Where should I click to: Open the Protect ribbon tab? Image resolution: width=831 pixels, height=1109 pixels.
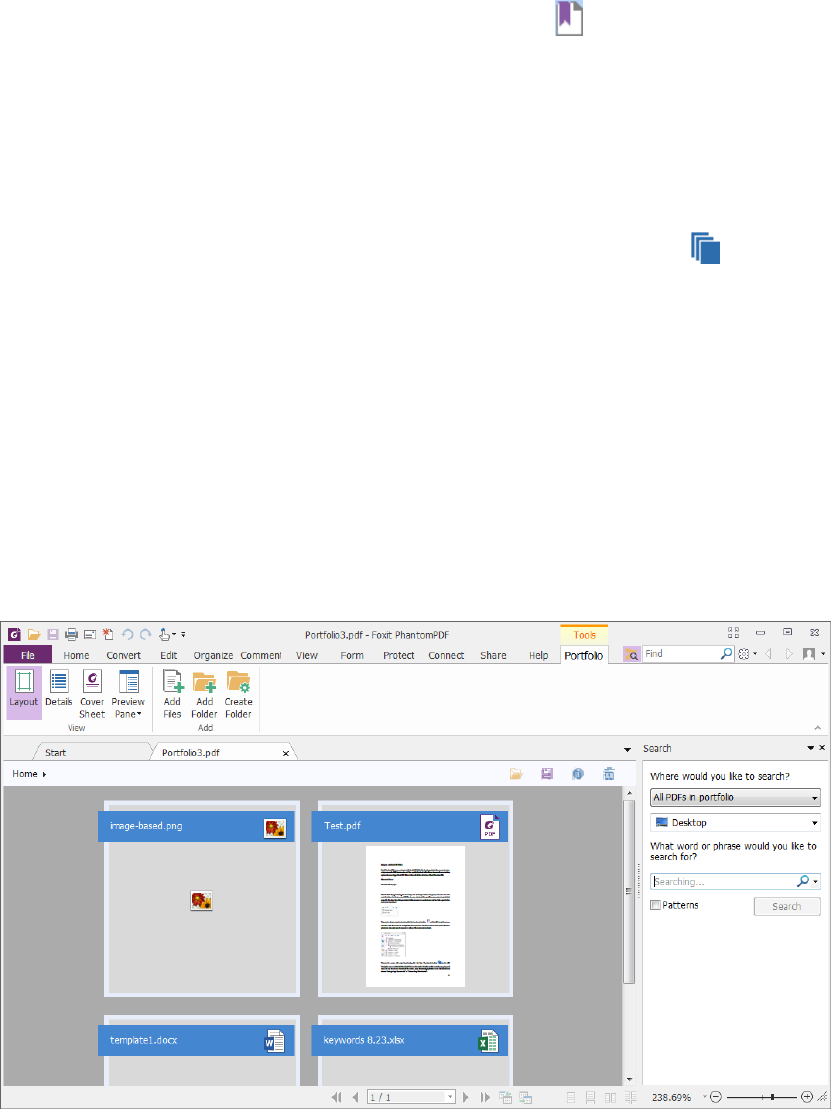(x=399, y=656)
